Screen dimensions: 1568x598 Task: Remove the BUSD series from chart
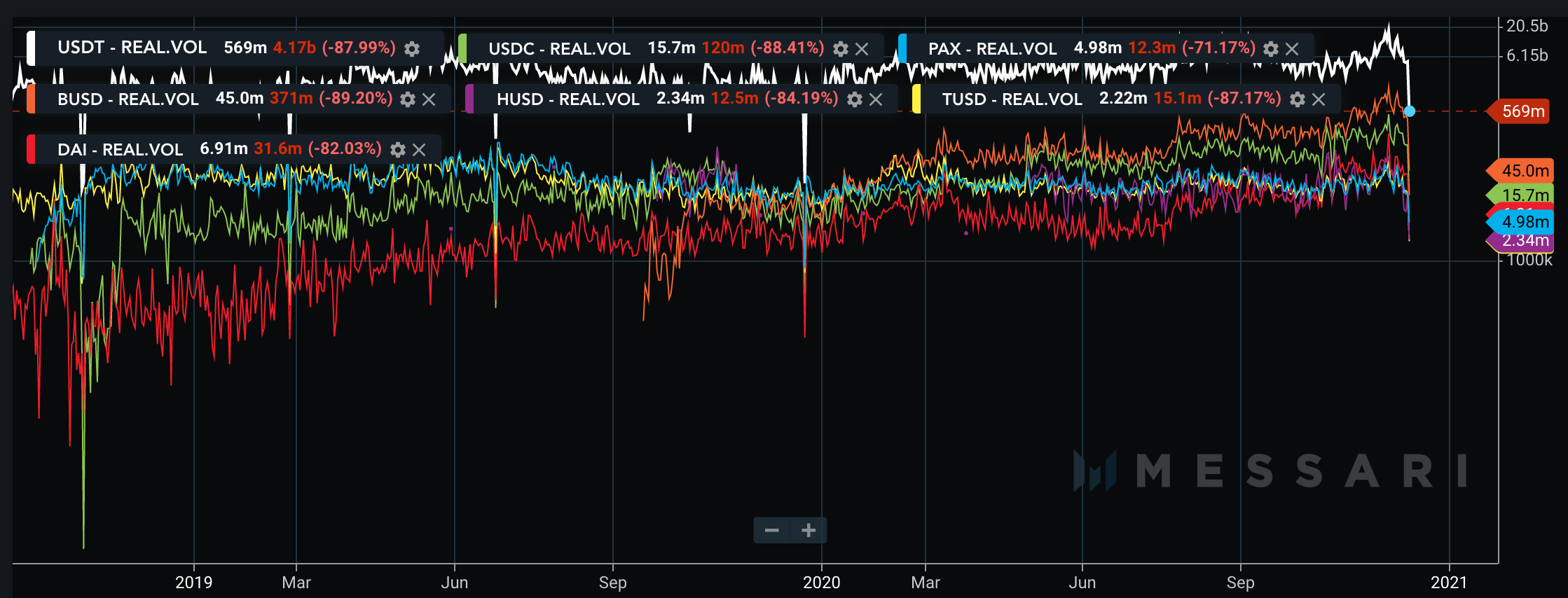coord(429,99)
